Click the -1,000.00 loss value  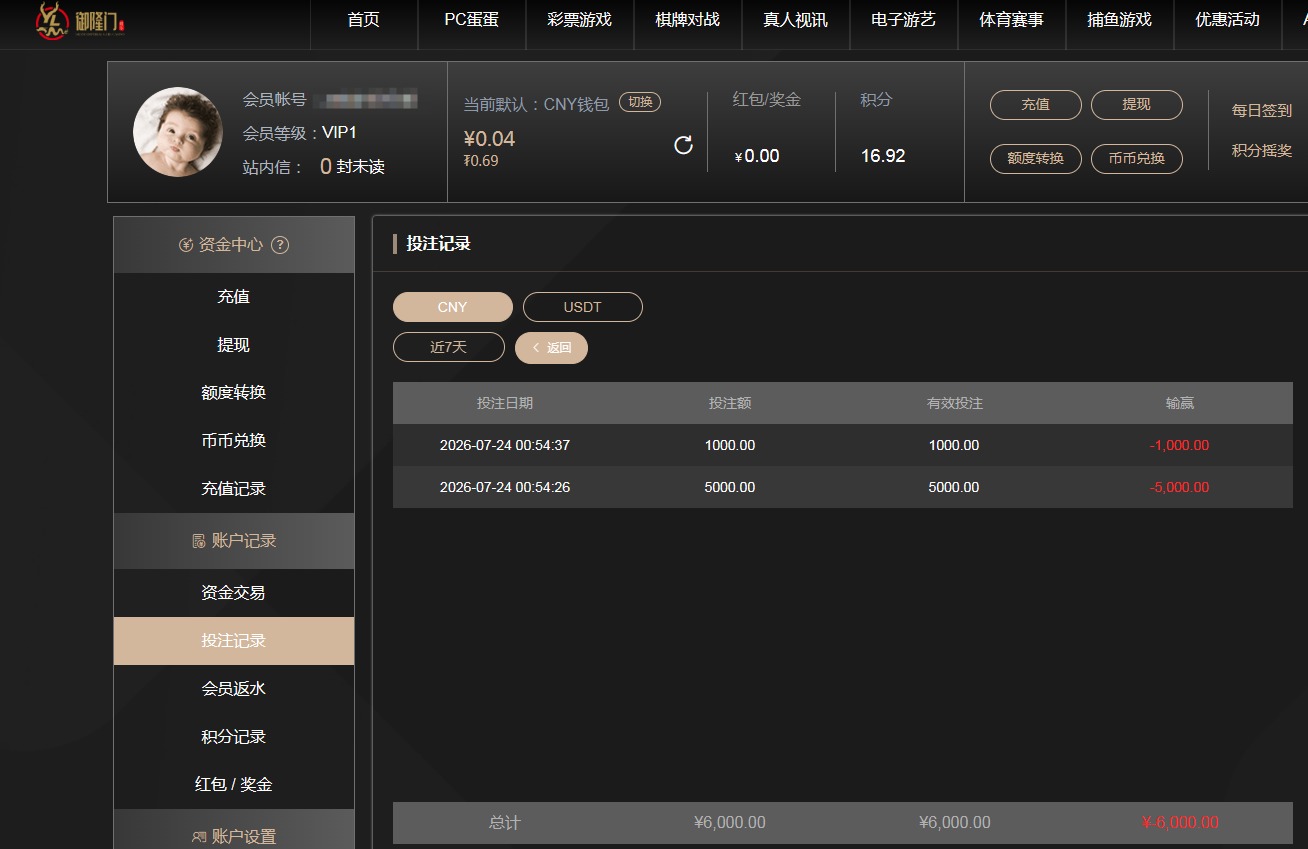pyautogui.click(x=1180, y=445)
